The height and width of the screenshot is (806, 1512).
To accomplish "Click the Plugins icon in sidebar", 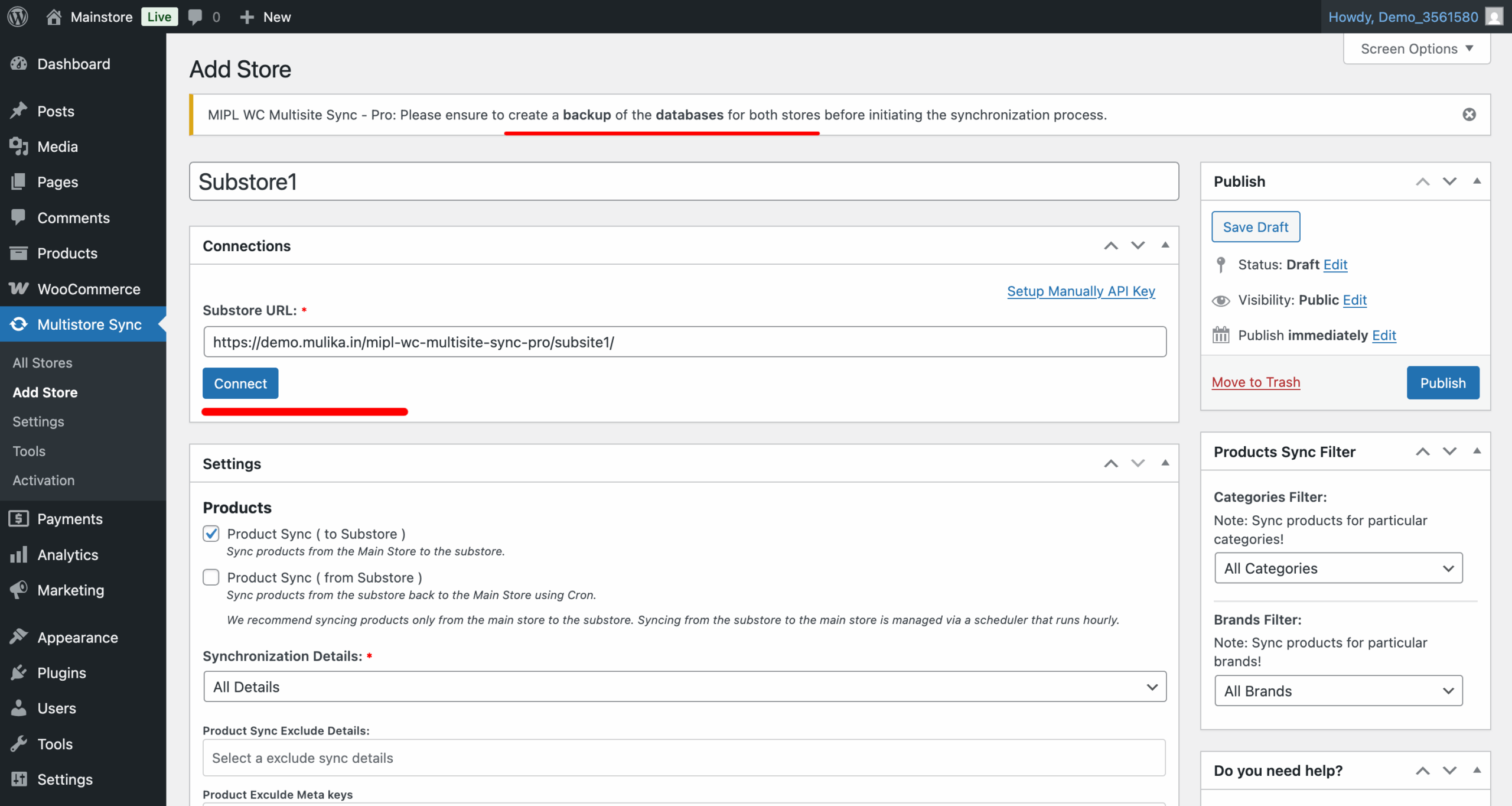I will (19, 672).
